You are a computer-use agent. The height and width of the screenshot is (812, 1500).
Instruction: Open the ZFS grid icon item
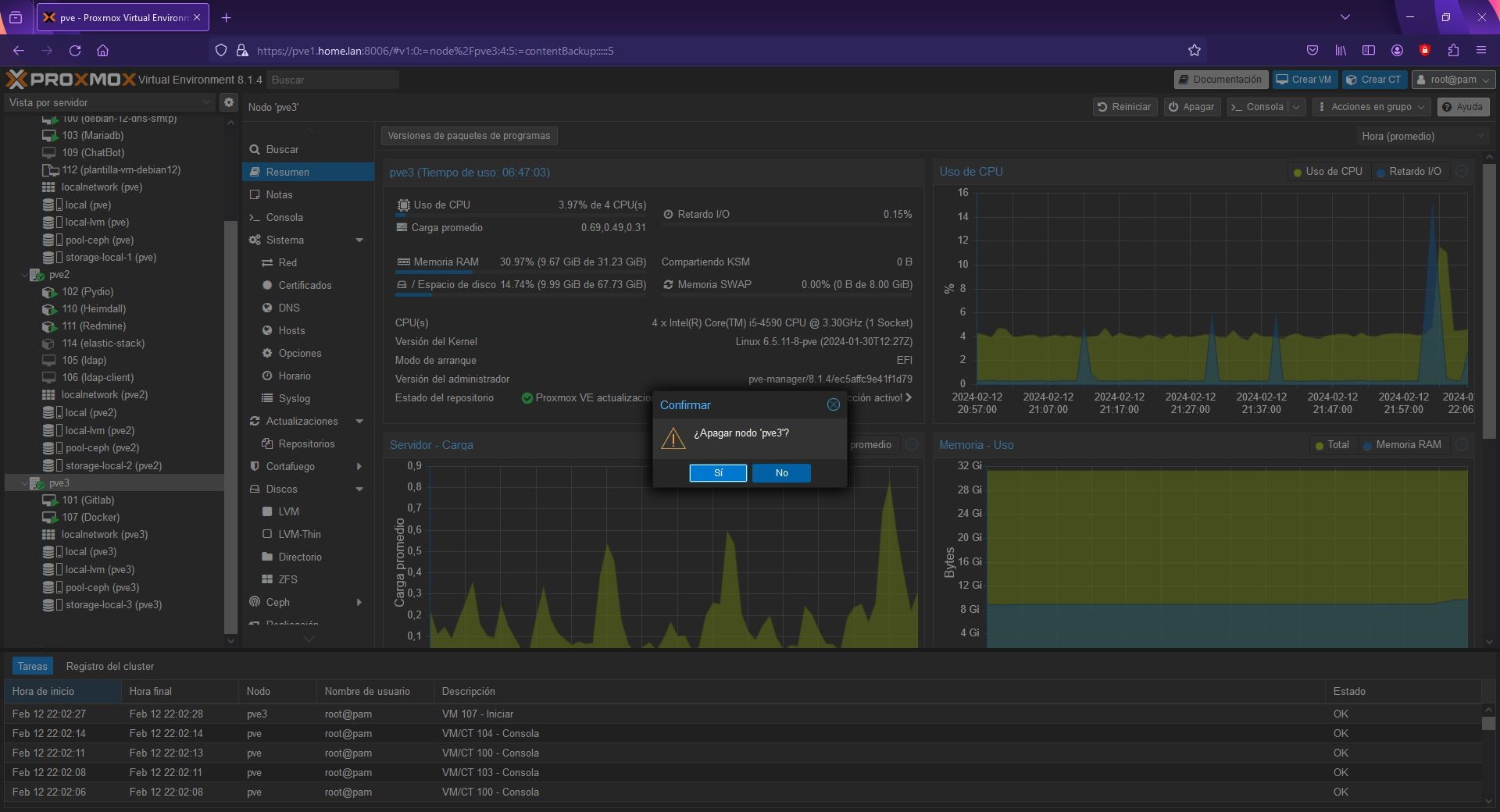[267, 579]
